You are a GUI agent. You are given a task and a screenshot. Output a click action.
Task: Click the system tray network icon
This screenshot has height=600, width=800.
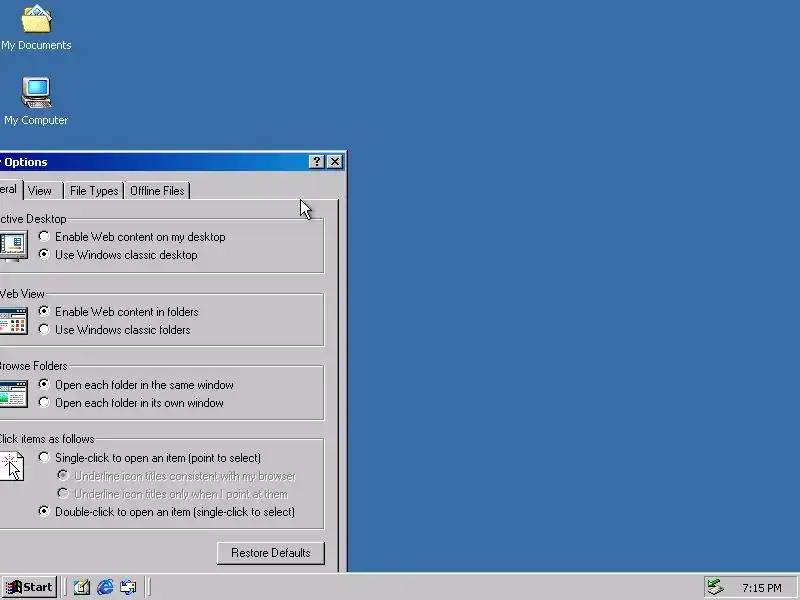715,587
